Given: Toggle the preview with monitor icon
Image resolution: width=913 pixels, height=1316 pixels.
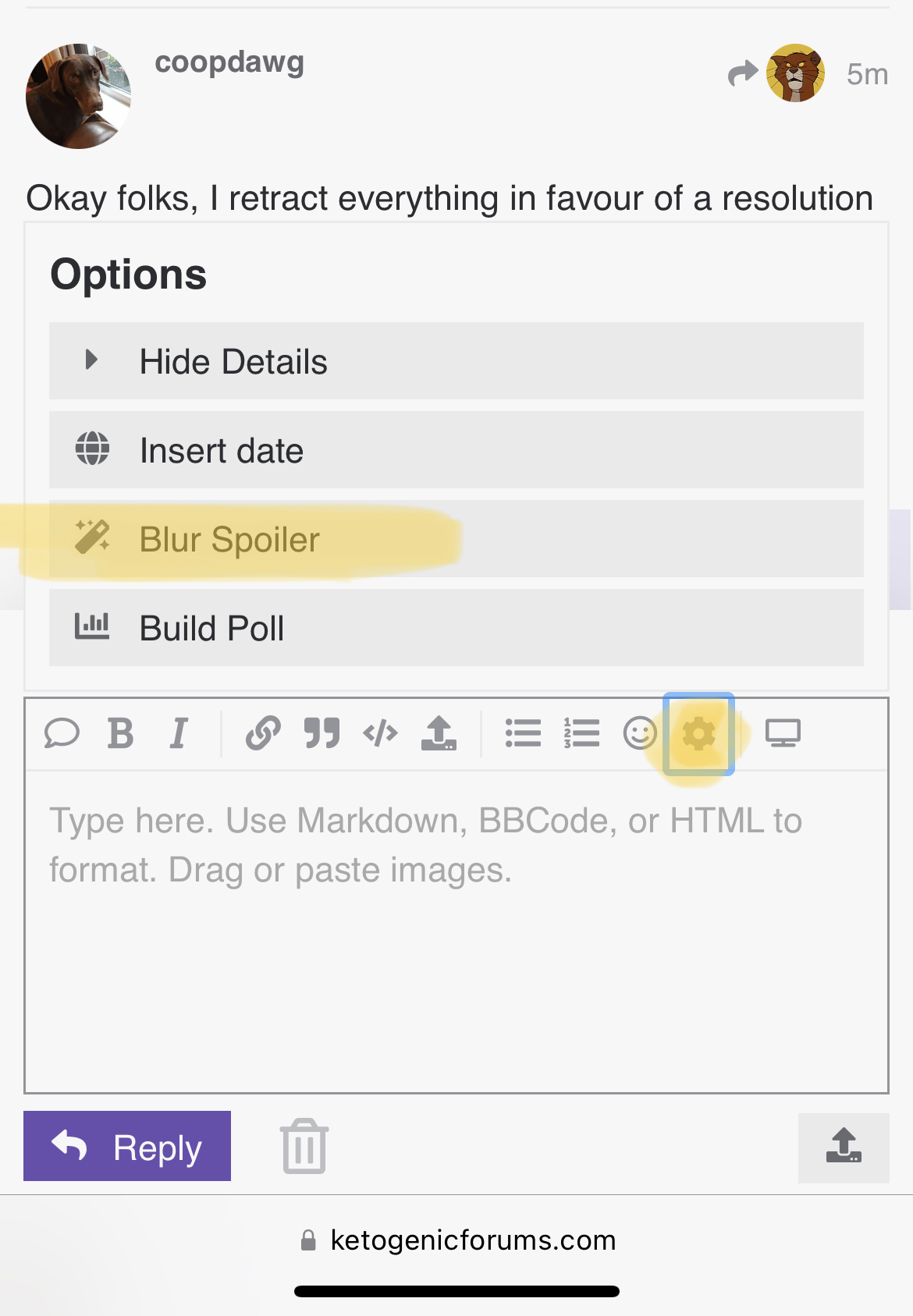Looking at the screenshot, I should (x=783, y=733).
